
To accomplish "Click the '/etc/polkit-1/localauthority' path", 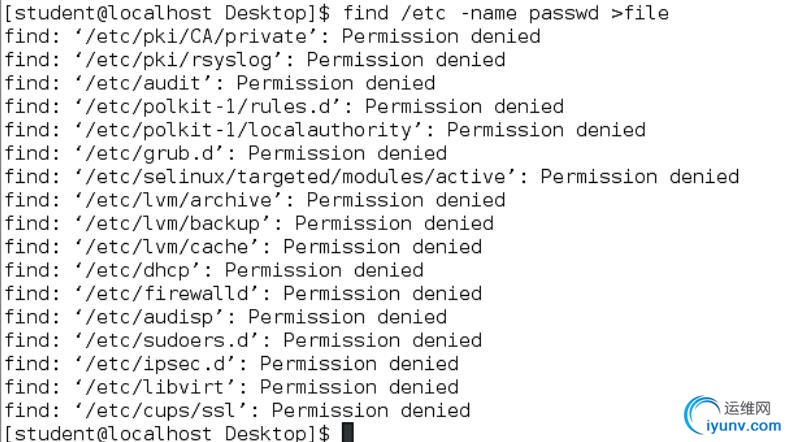I will tap(250, 130).
